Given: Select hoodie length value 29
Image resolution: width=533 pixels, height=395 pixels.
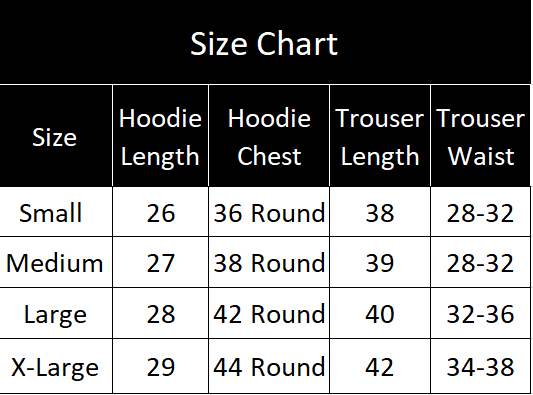Looking at the screenshot, I should 160,366.
